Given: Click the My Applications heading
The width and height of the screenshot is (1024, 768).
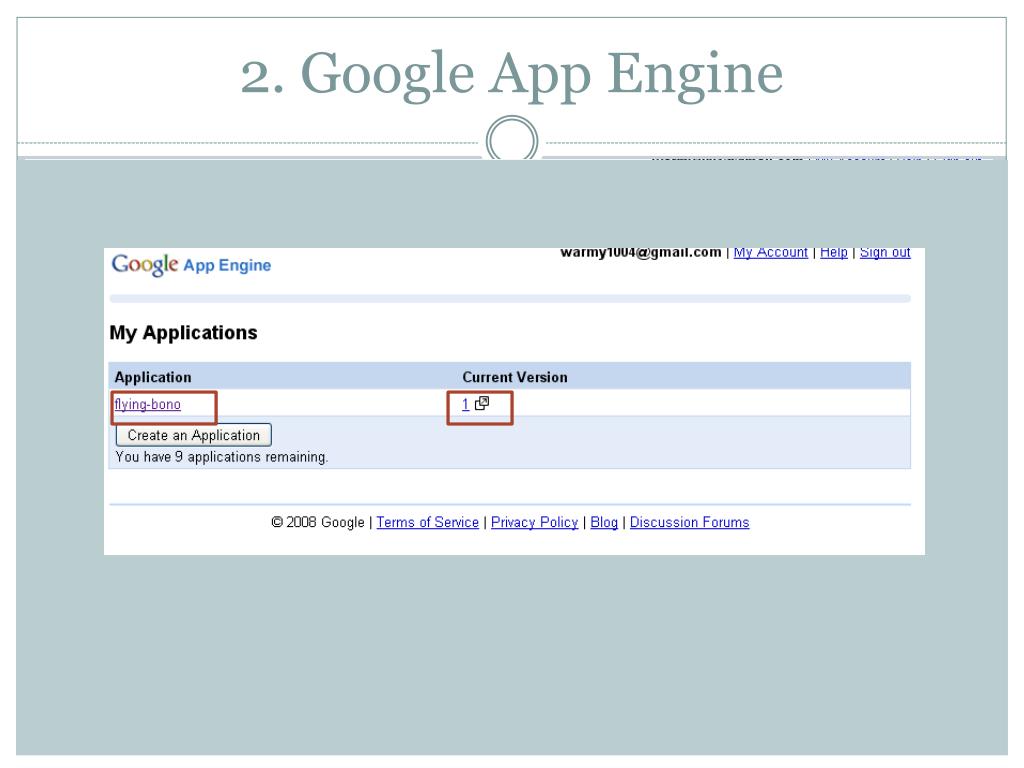Looking at the screenshot, I should point(184,332).
